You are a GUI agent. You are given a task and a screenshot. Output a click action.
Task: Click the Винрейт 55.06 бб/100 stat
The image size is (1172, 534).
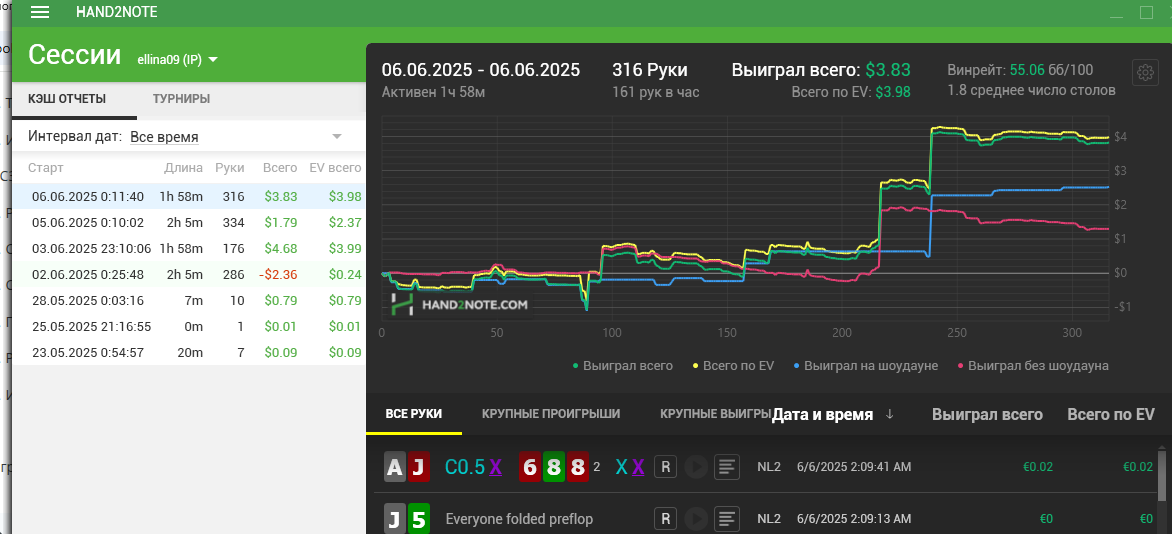1020,70
